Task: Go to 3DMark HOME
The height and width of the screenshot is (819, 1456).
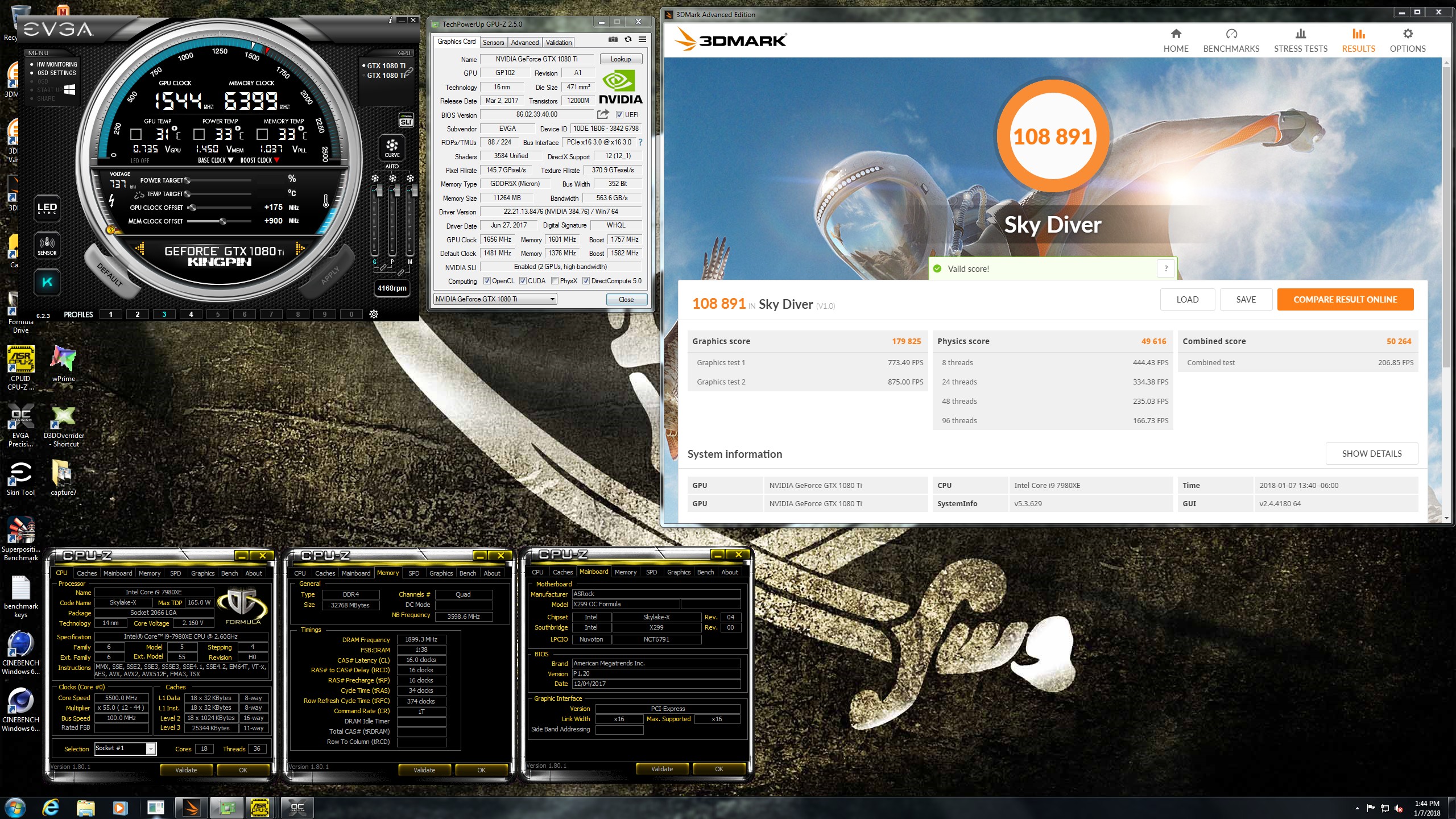Action: tap(1176, 41)
